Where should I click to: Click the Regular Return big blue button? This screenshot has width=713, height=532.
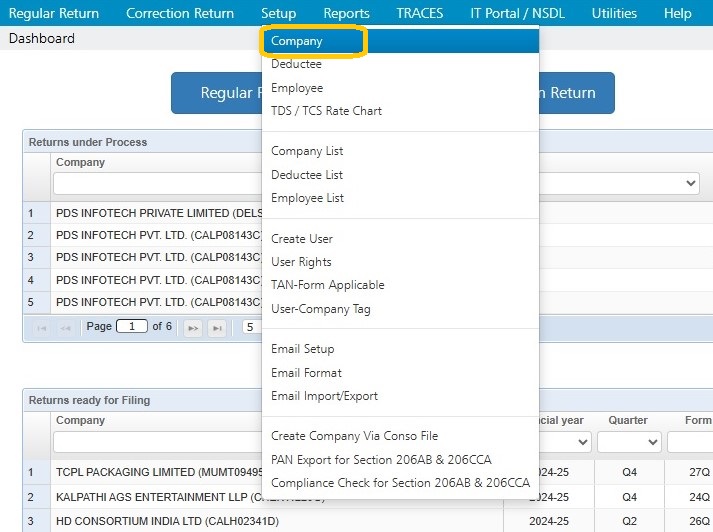pyautogui.click(x=217, y=93)
